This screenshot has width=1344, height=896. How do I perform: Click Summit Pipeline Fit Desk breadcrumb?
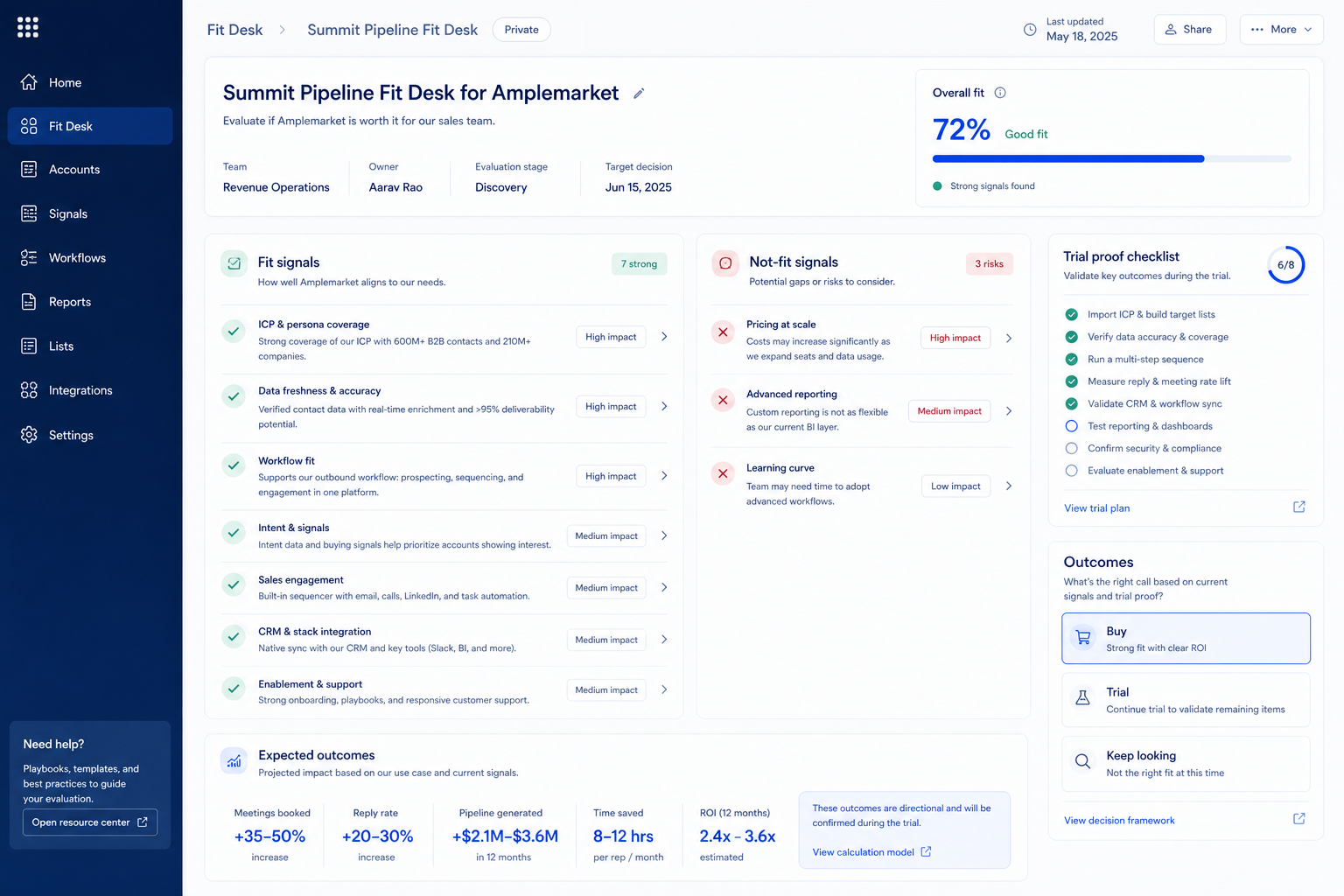pyautogui.click(x=392, y=30)
